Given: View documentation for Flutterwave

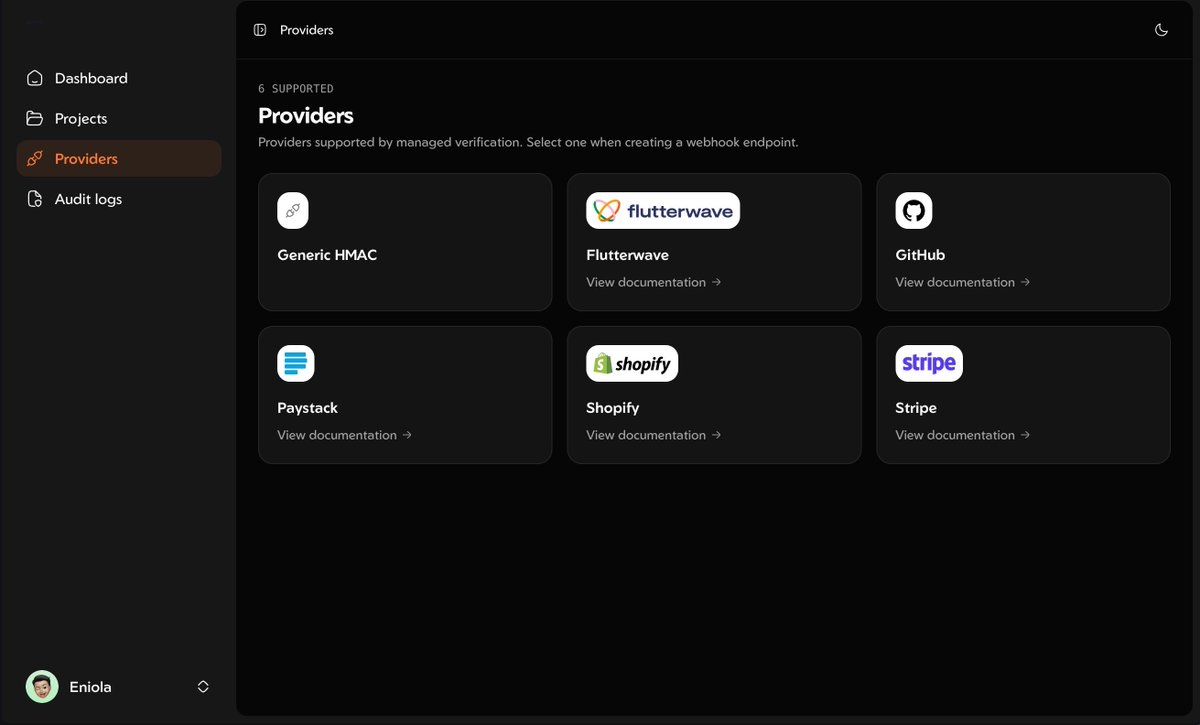Looking at the screenshot, I should tap(654, 282).
